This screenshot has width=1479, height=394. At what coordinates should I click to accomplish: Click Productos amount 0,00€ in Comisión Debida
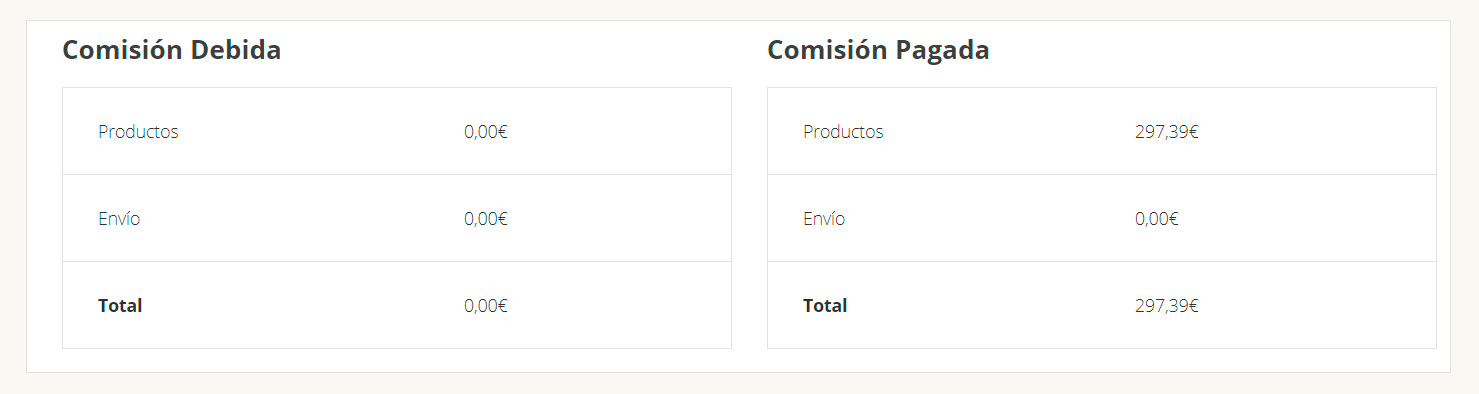click(486, 131)
